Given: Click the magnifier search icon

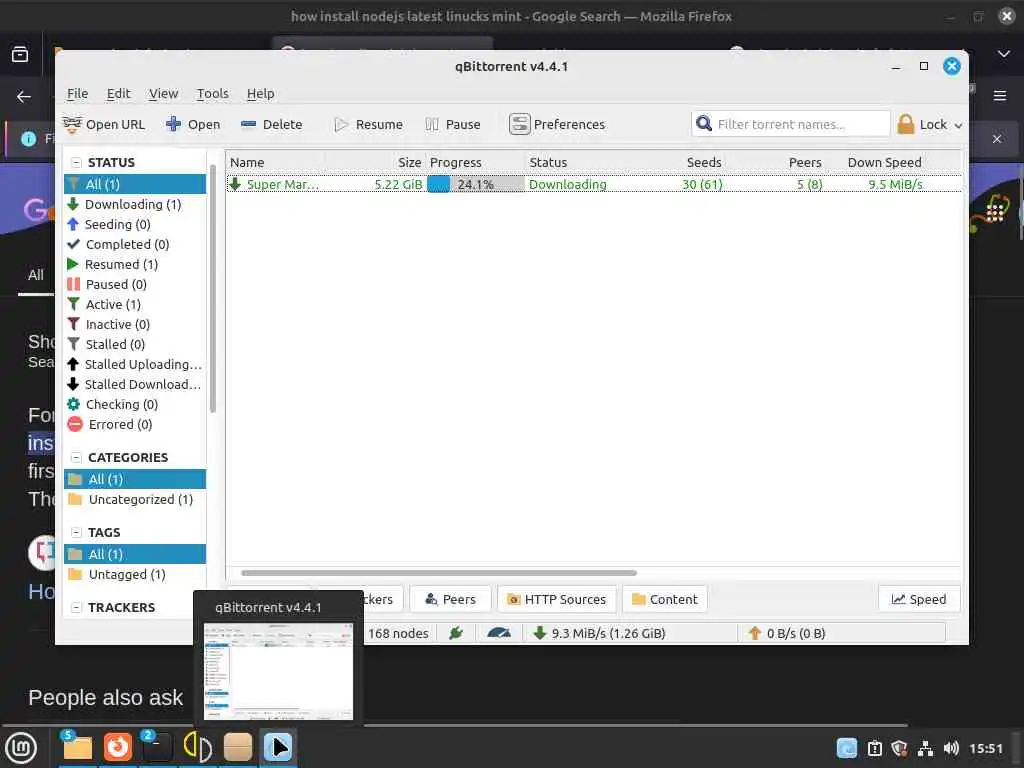Looking at the screenshot, I should pyautogui.click(x=703, y=123).
